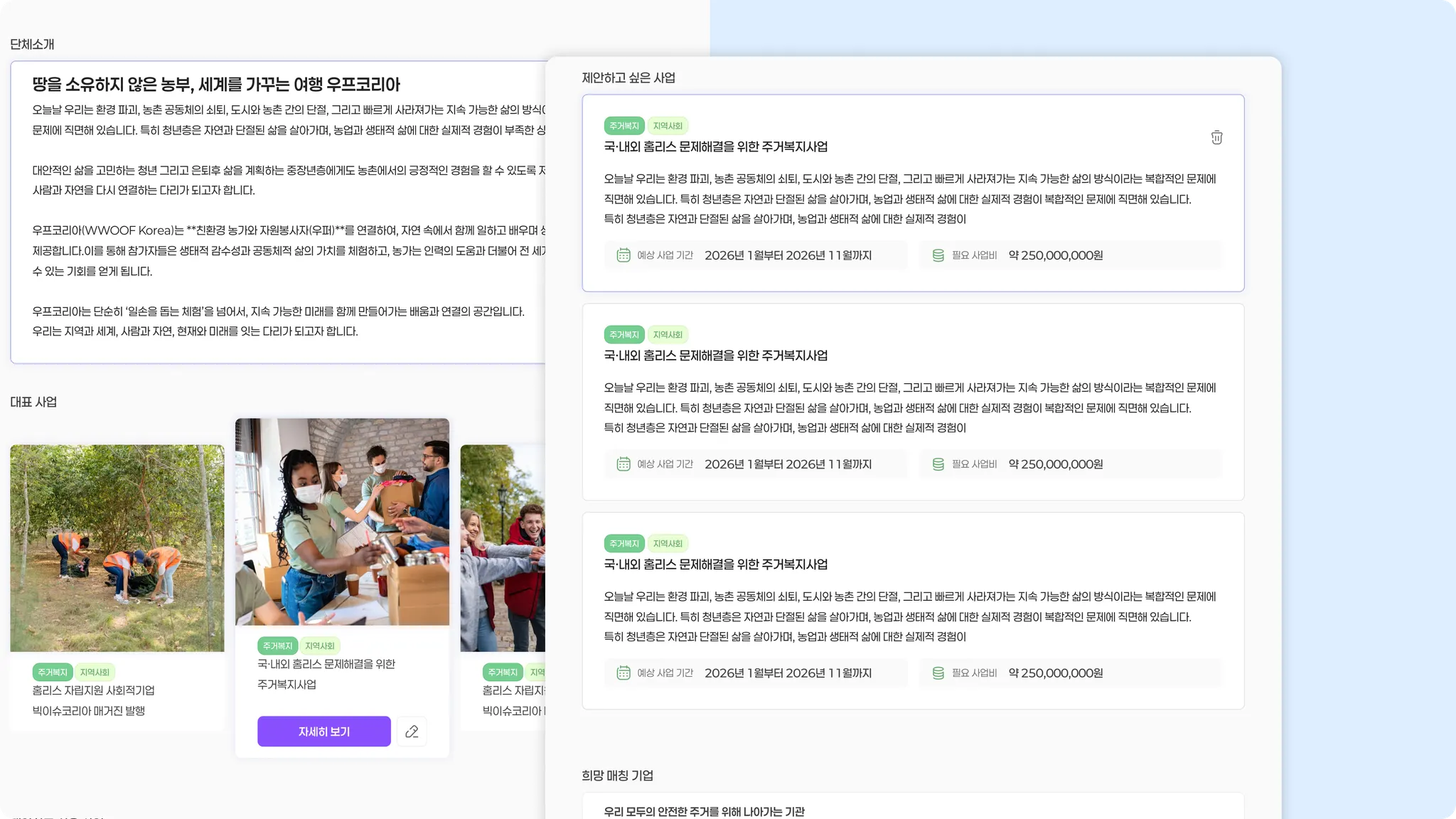Select 주거복지 tag under masked volunteers card
This screenshot has width=1456, height=819.
pyautogui.click(x=277, y=646)
